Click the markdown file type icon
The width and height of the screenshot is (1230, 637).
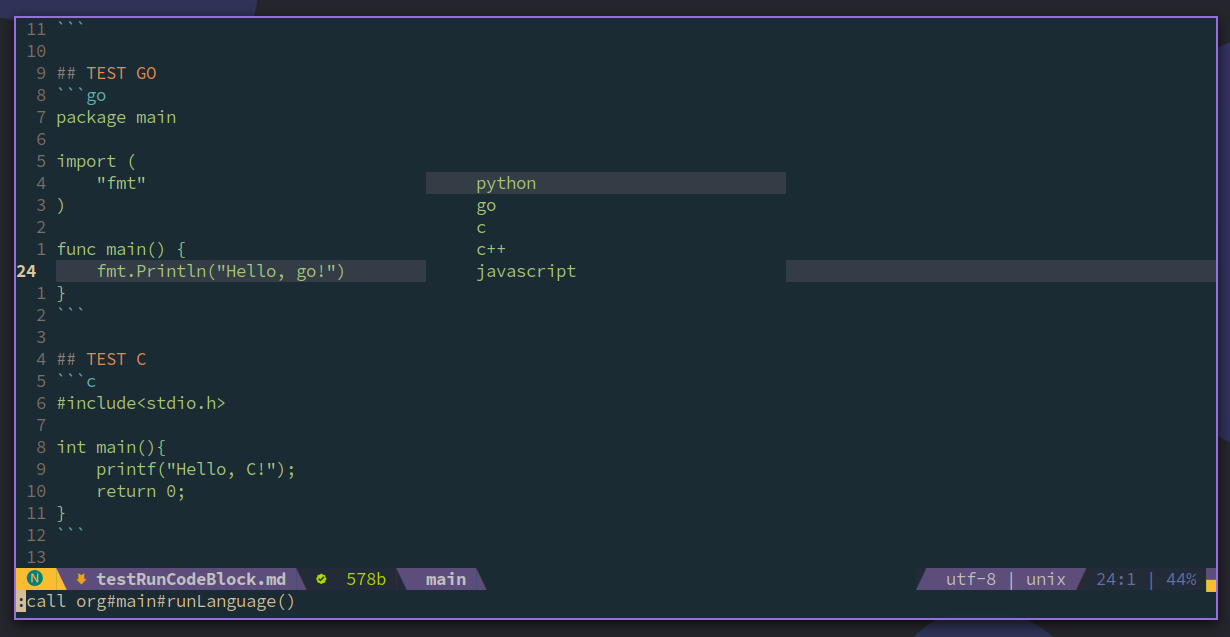point(81,579)
